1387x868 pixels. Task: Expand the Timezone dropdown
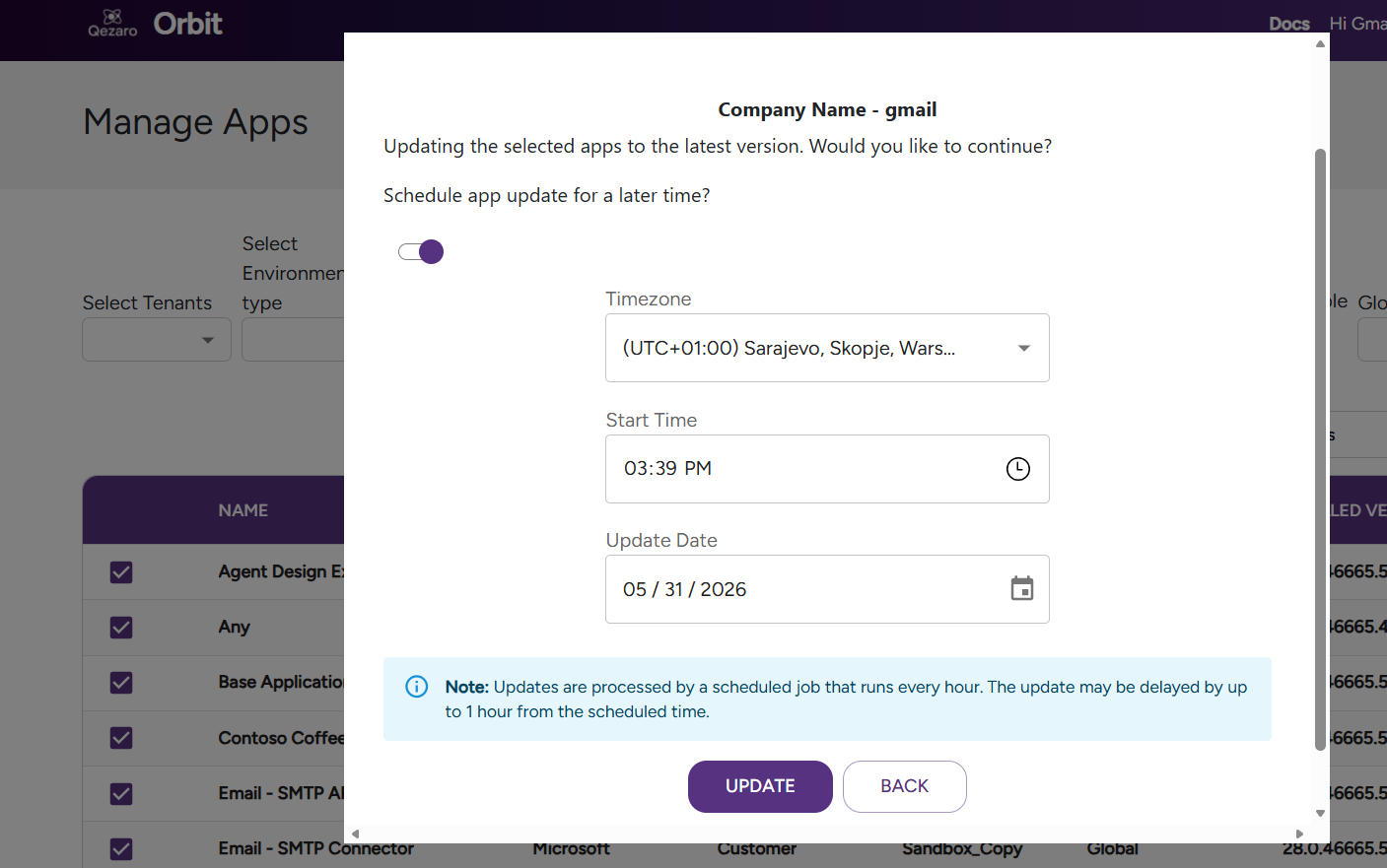tap(827, 348)
